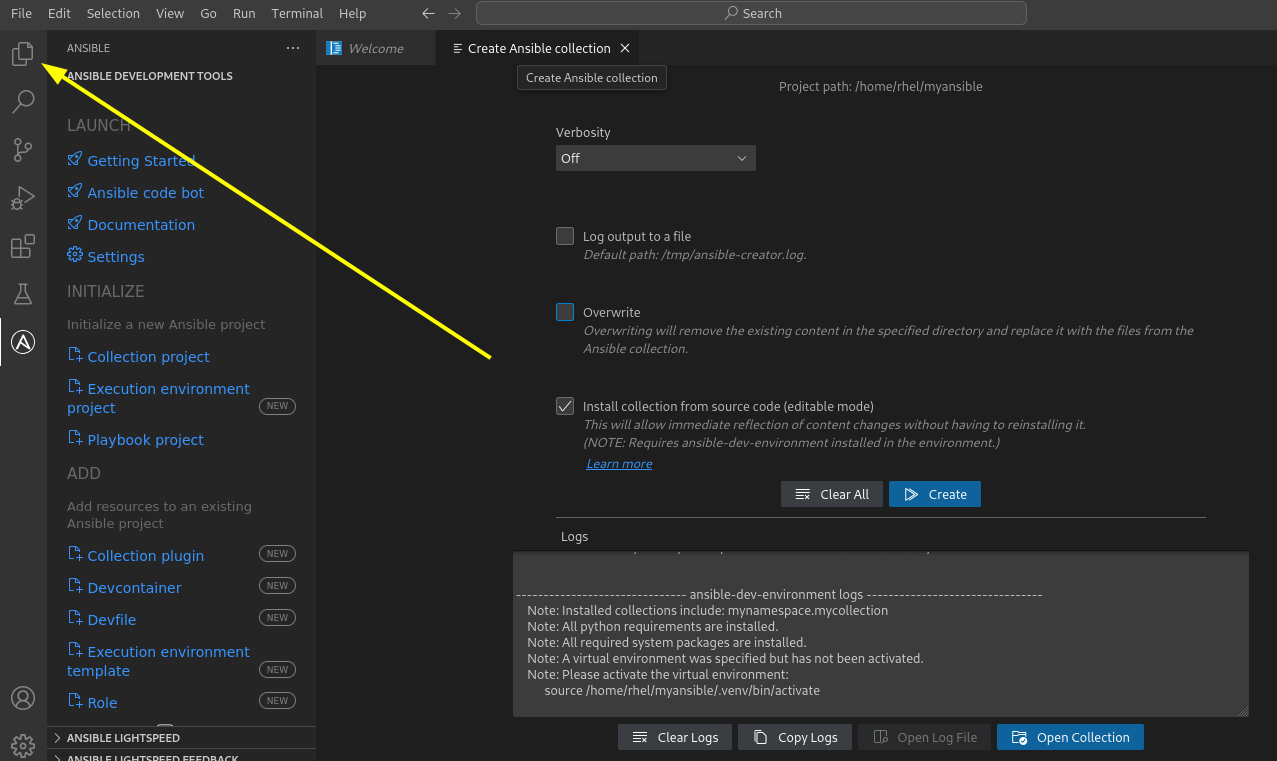
Task: Click the Search command center box
Action: (x=751, y=14)
